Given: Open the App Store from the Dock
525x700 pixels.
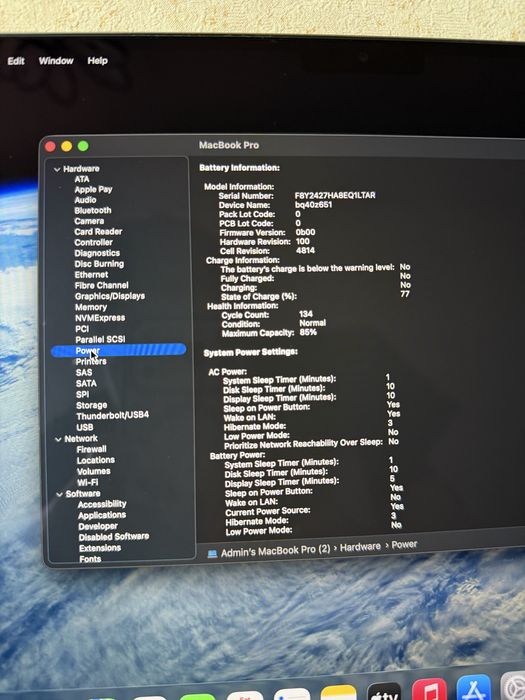Looking at the screenshot, I should pos(474,688).
